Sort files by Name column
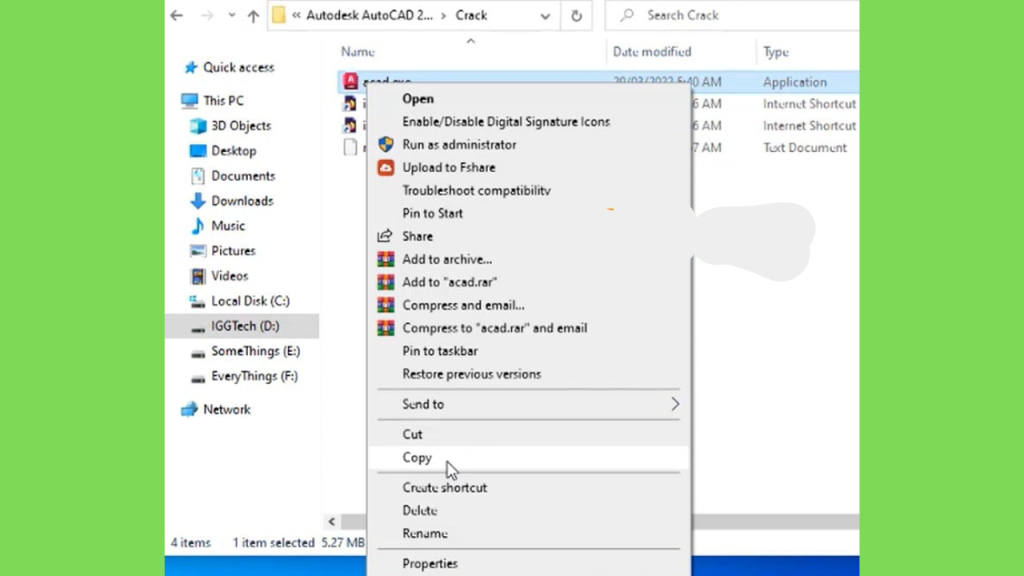The image size is (1024, 576). point(358,52)
